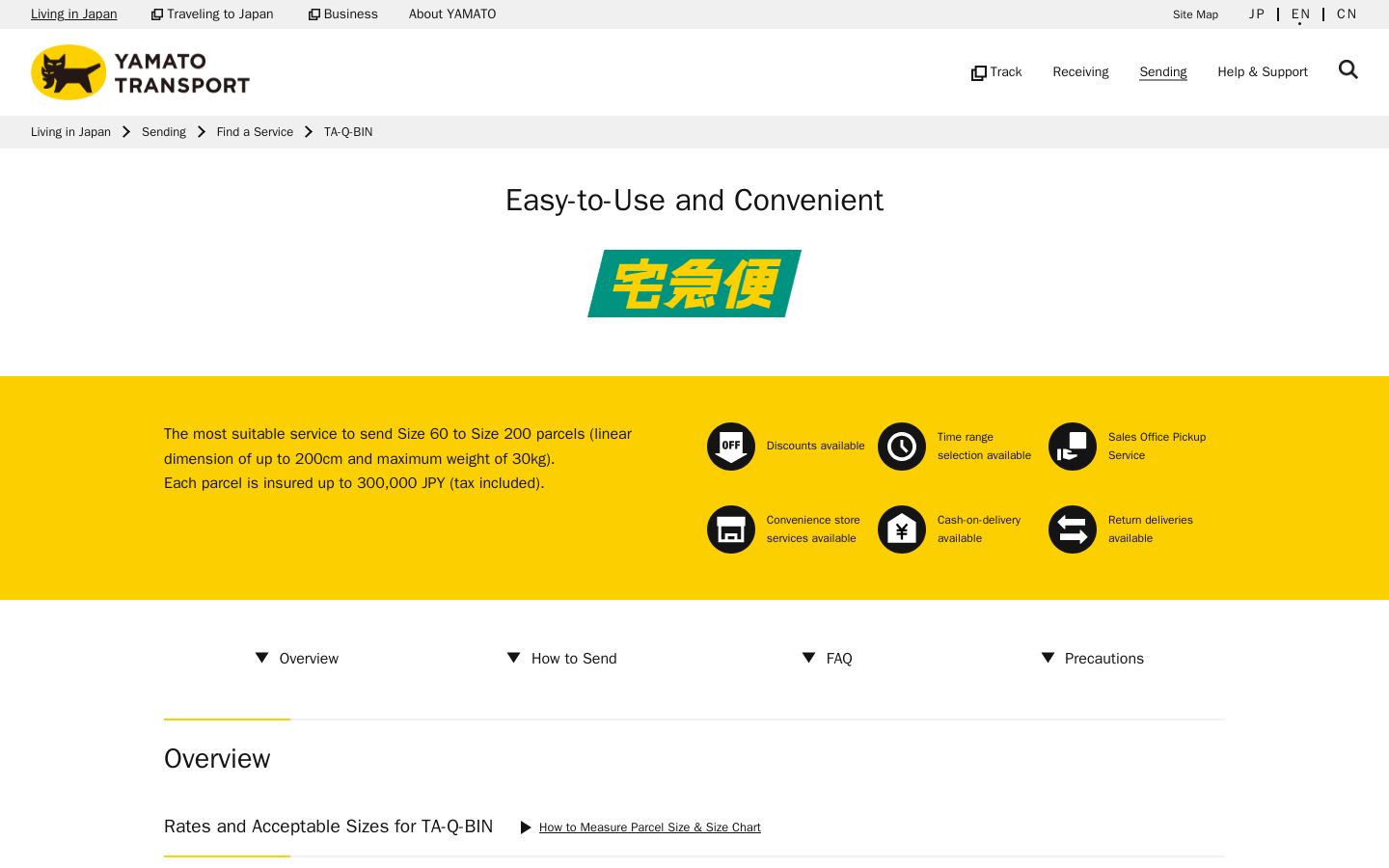Viewport: 1389px width, 868px height.
Task: Switch language to JP
Action: (x=1257, y=14)
